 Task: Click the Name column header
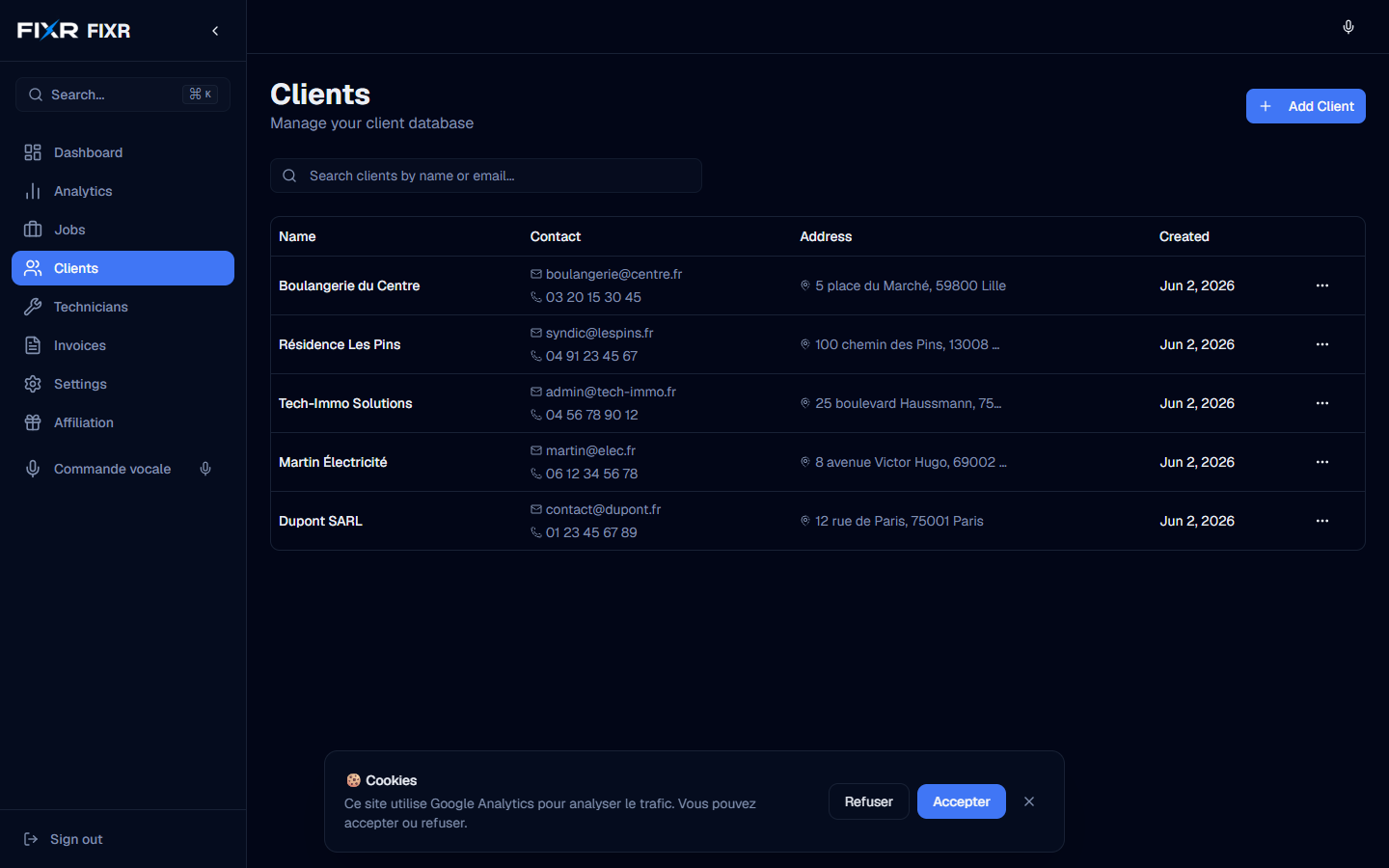tap(297, 236)
